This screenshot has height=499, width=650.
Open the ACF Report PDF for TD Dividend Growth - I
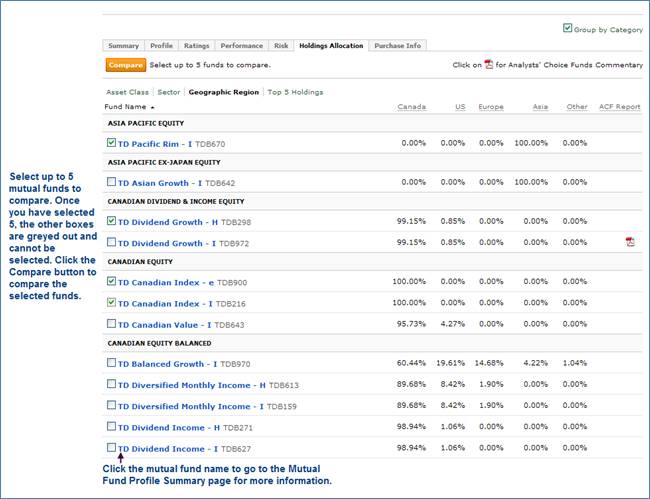click(x=630, y=242)
